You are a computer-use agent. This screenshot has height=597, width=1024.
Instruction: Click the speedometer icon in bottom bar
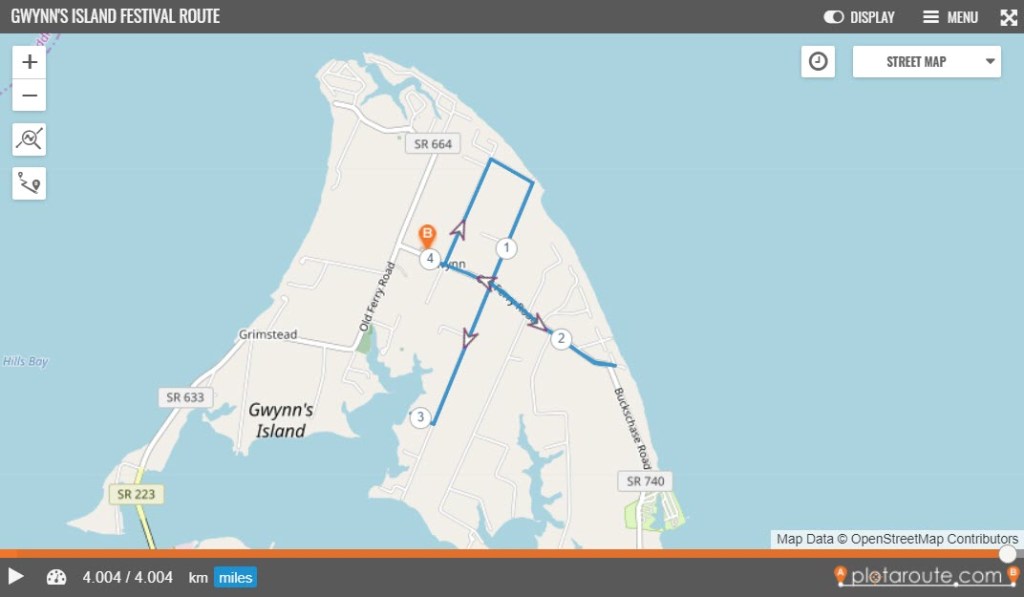tap(57, 577)
